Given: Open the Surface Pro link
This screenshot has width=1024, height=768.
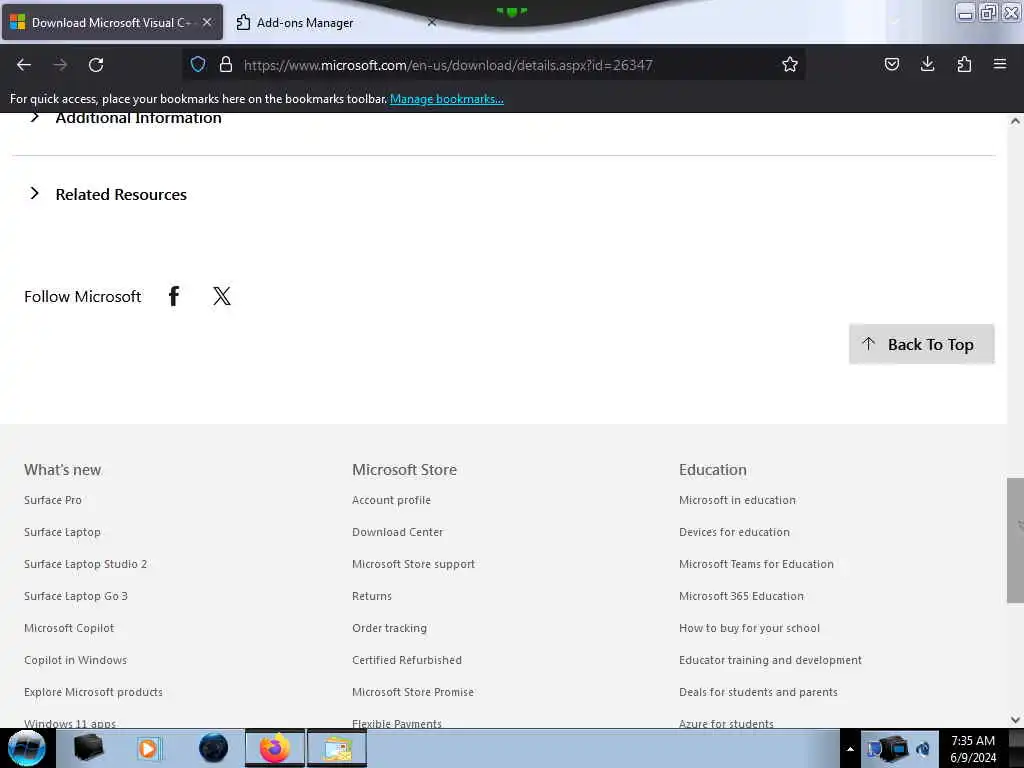Looking at the screenshot, I should coord(53,500).
